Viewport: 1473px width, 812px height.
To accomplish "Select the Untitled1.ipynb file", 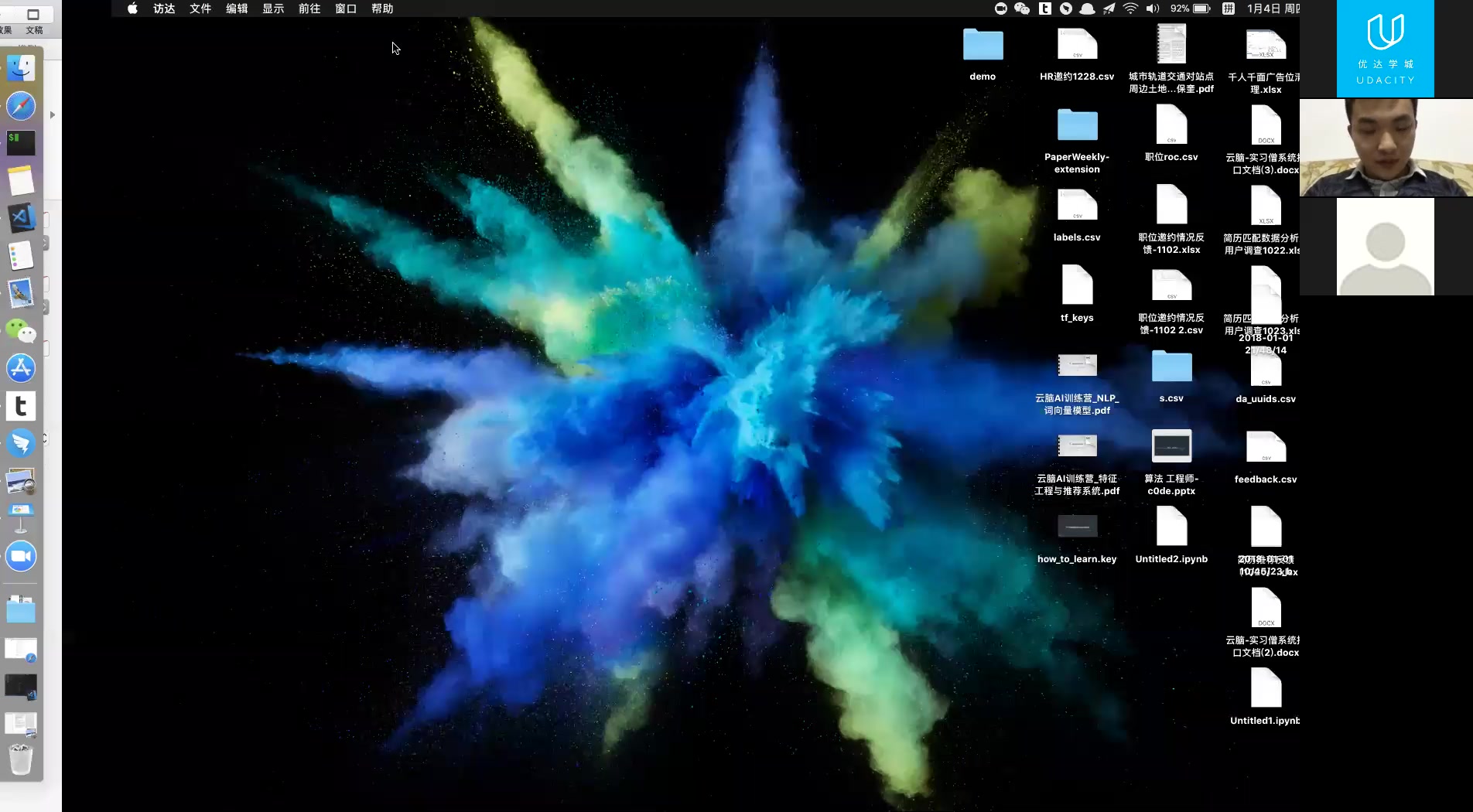I will (1266, 687).
